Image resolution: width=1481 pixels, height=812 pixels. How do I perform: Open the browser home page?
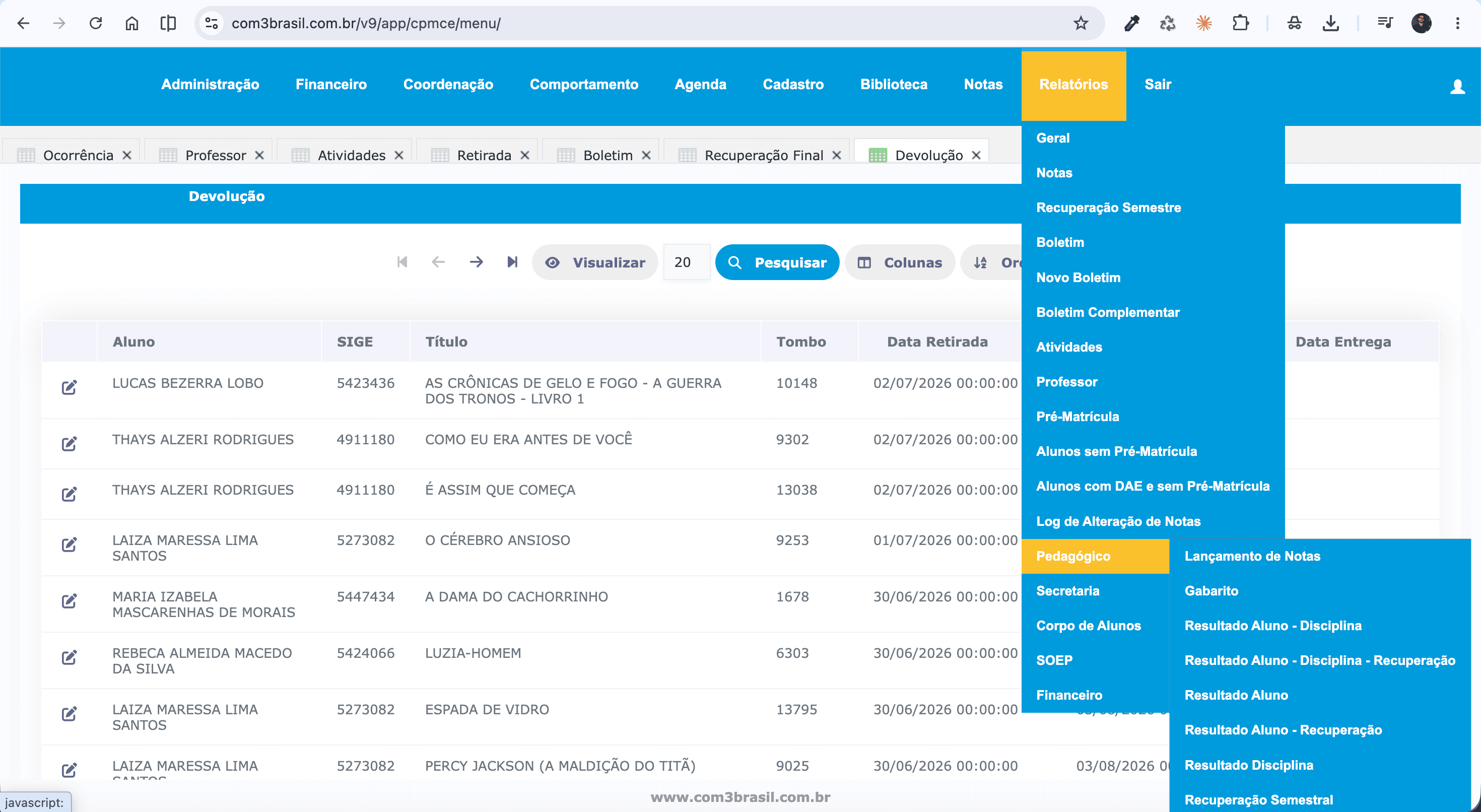pos(131,23)
